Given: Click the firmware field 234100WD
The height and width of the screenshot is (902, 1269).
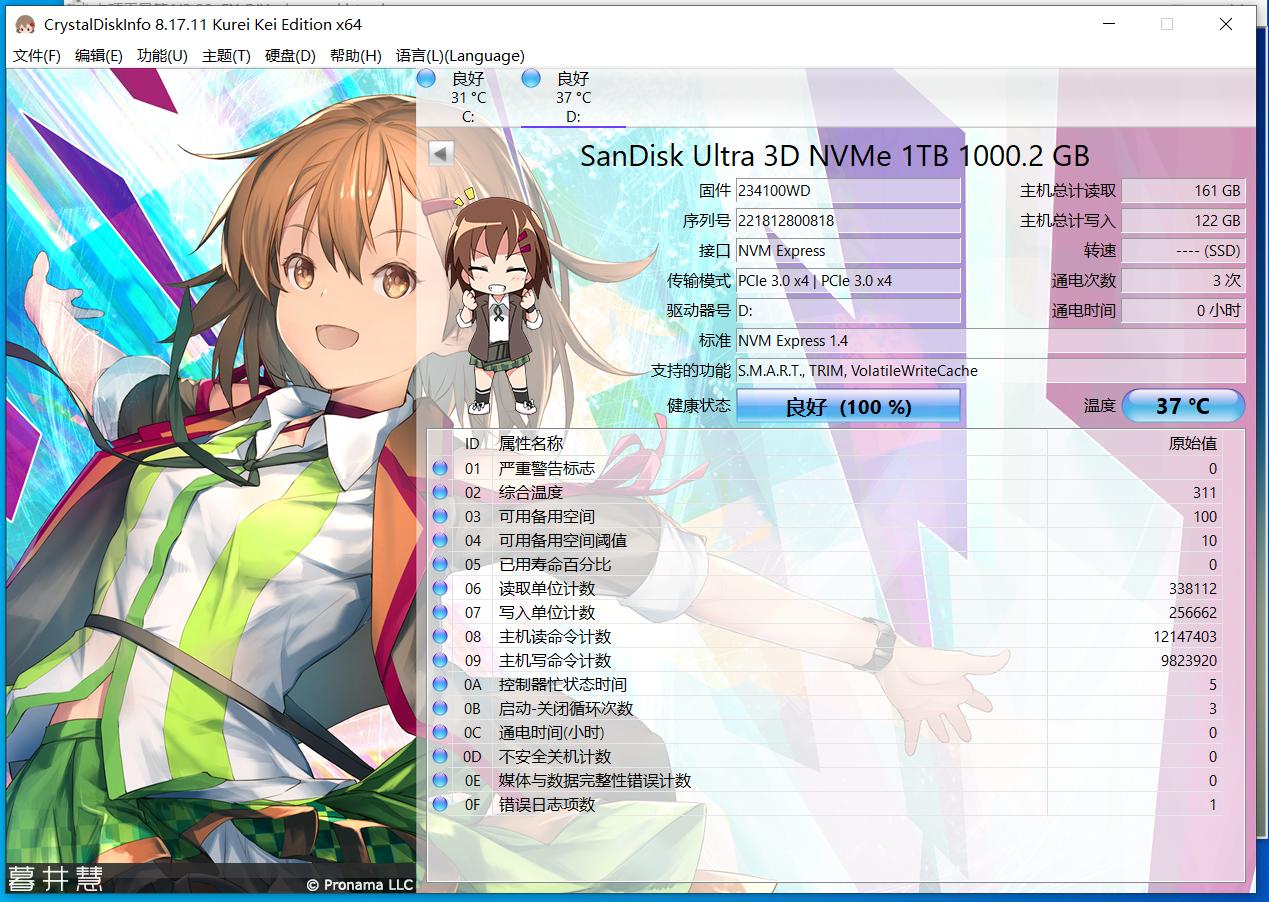Looking at the screenshot, I should [848, 190].
